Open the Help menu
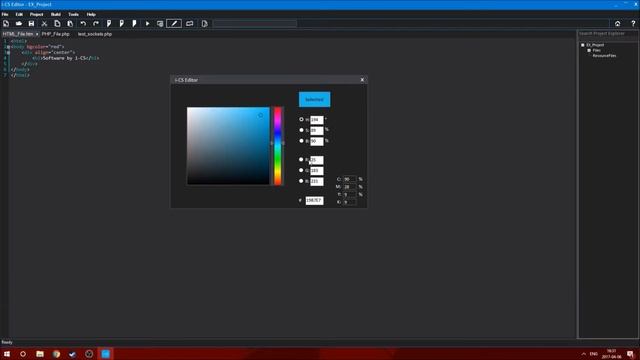The image size is (640, 360). (91, 14)
